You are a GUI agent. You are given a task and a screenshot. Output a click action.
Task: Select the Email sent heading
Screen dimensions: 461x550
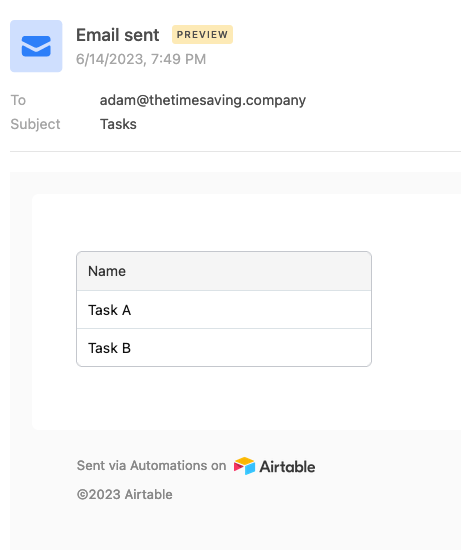coord(118,35)
